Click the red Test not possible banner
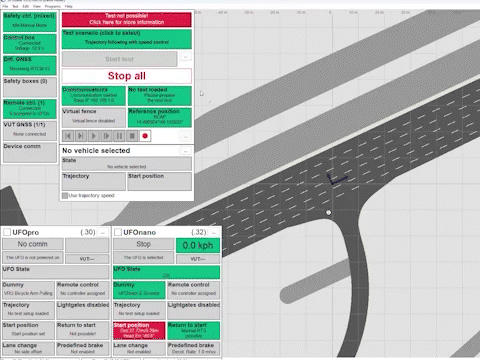This screenshot has width=480, height=360. [127, 19]
